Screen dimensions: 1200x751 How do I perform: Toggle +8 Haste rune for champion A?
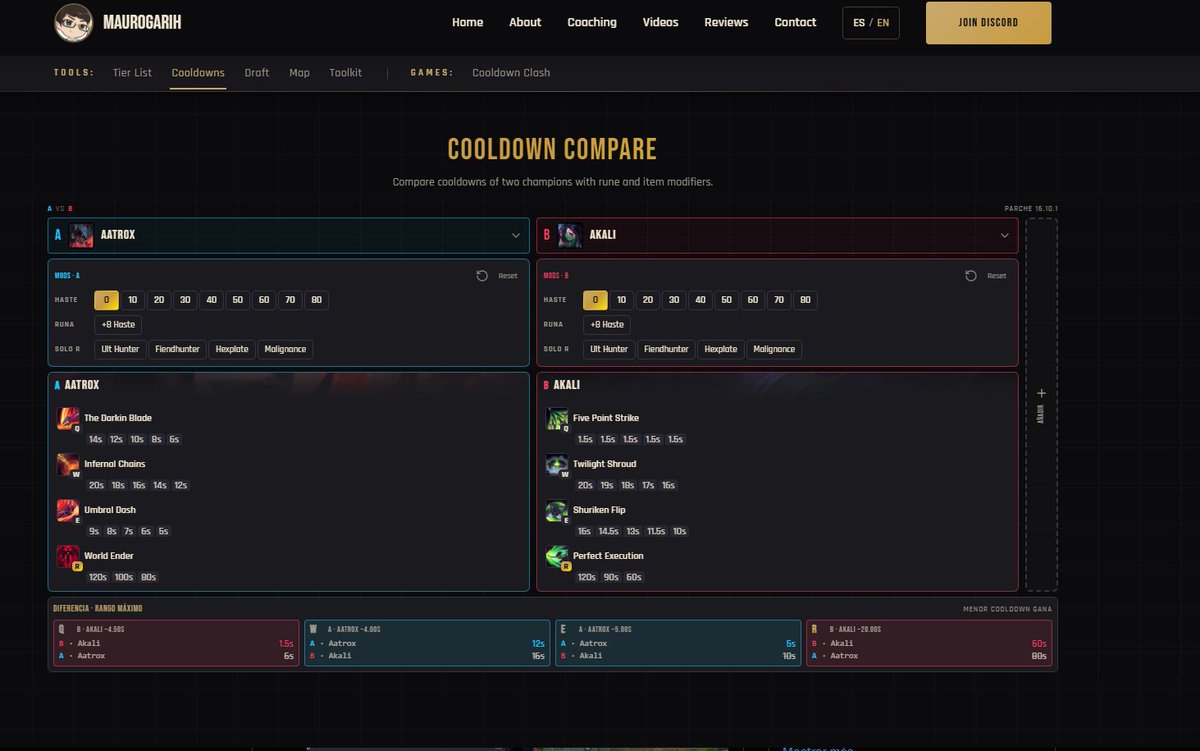pyautogui.click(x=117, y=325)
